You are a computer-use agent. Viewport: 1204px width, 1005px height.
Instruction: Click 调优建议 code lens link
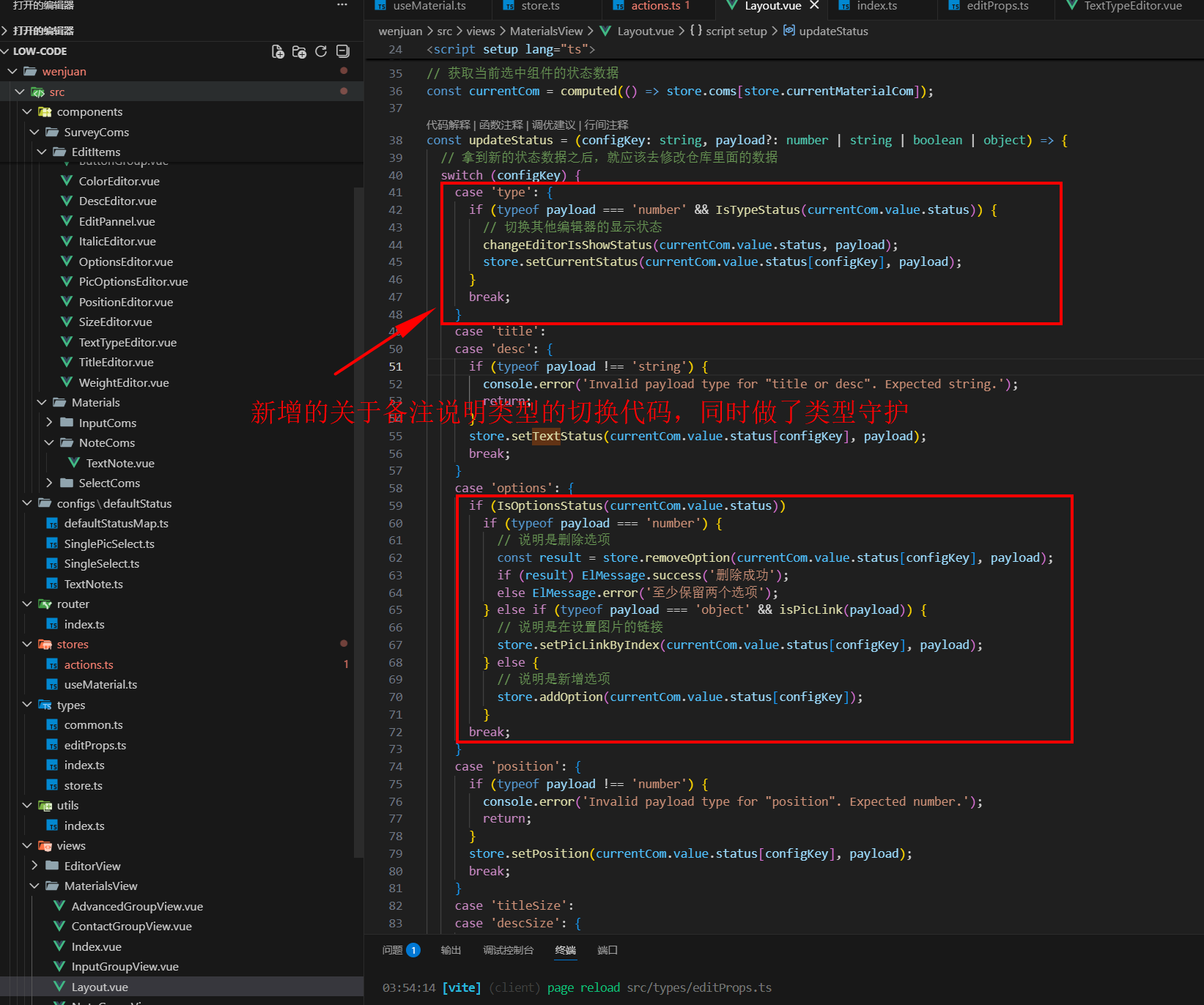point(554,125)
